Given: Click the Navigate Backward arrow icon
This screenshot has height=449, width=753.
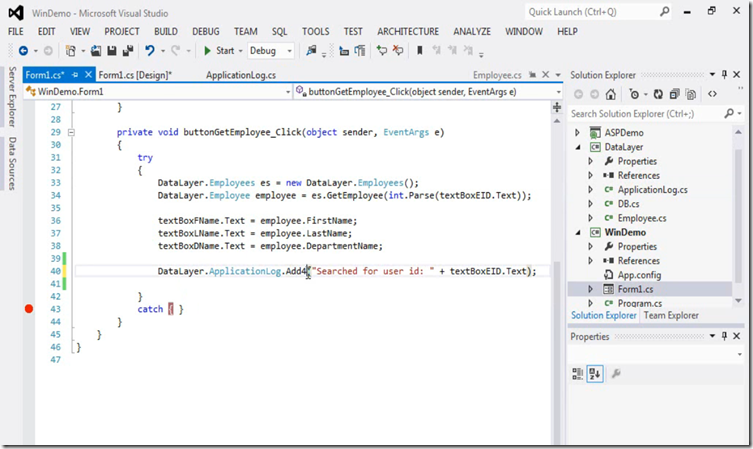Looking at the screenshot, I should [23, 50].
